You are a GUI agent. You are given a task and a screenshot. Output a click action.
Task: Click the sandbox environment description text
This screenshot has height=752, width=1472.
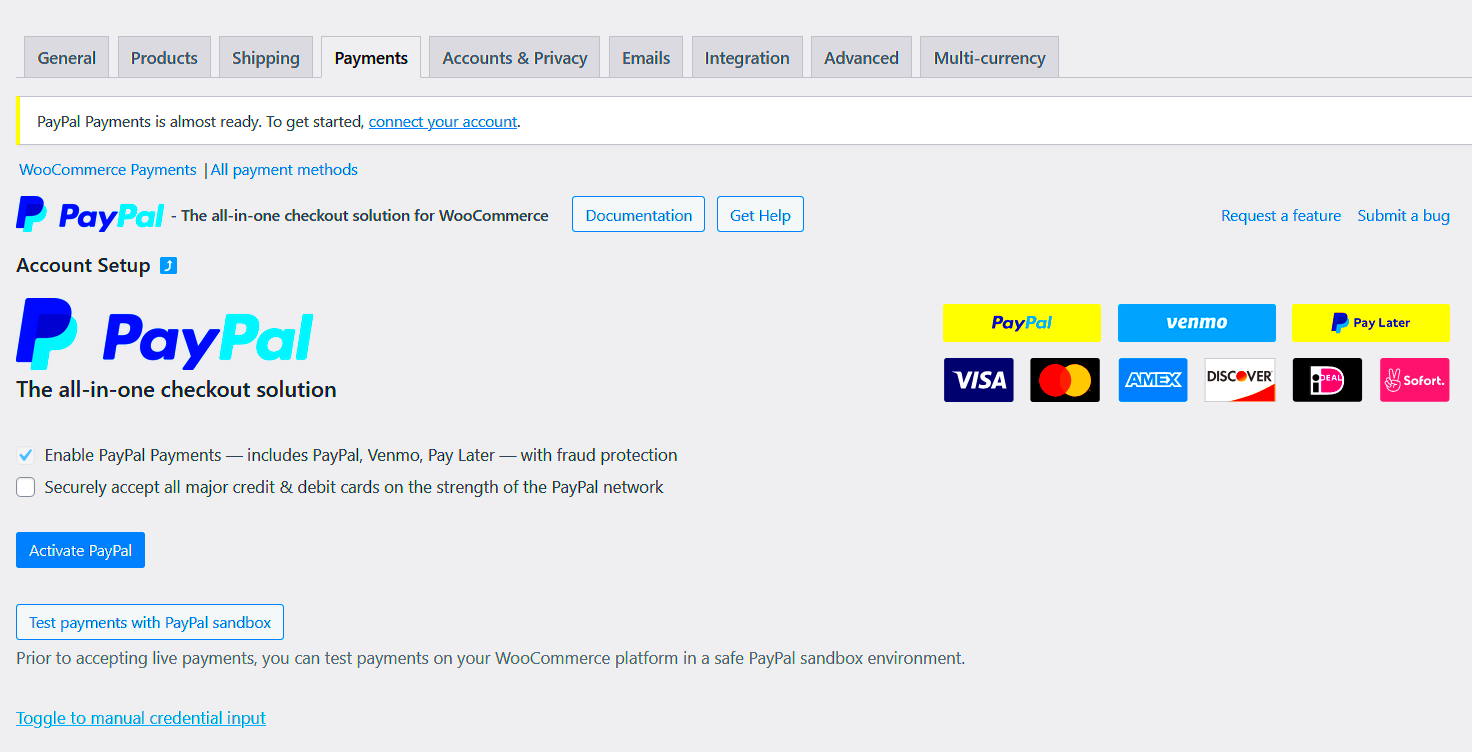[x=490, y=659]
